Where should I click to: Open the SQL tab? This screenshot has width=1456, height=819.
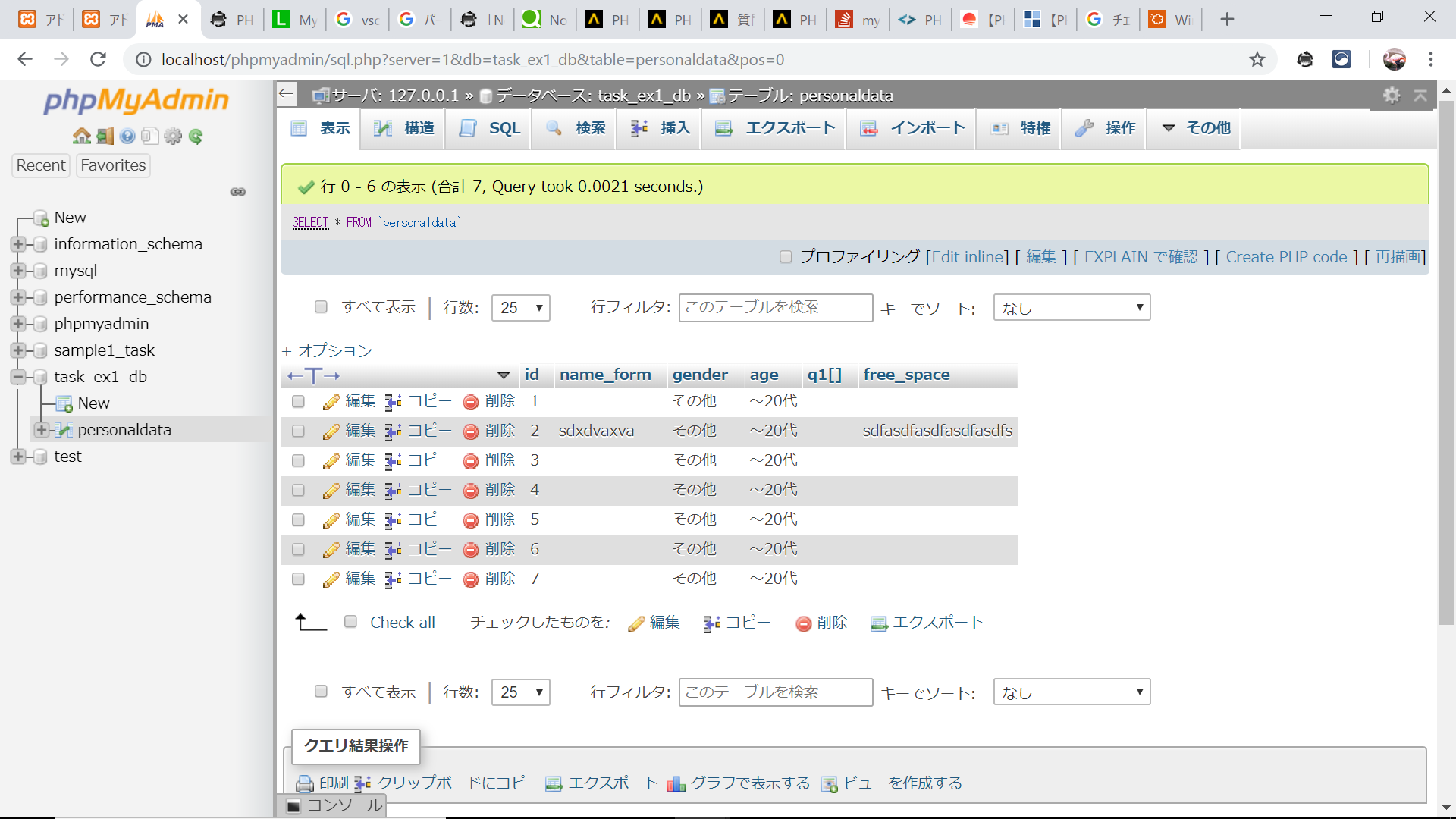tap(490, 128)
